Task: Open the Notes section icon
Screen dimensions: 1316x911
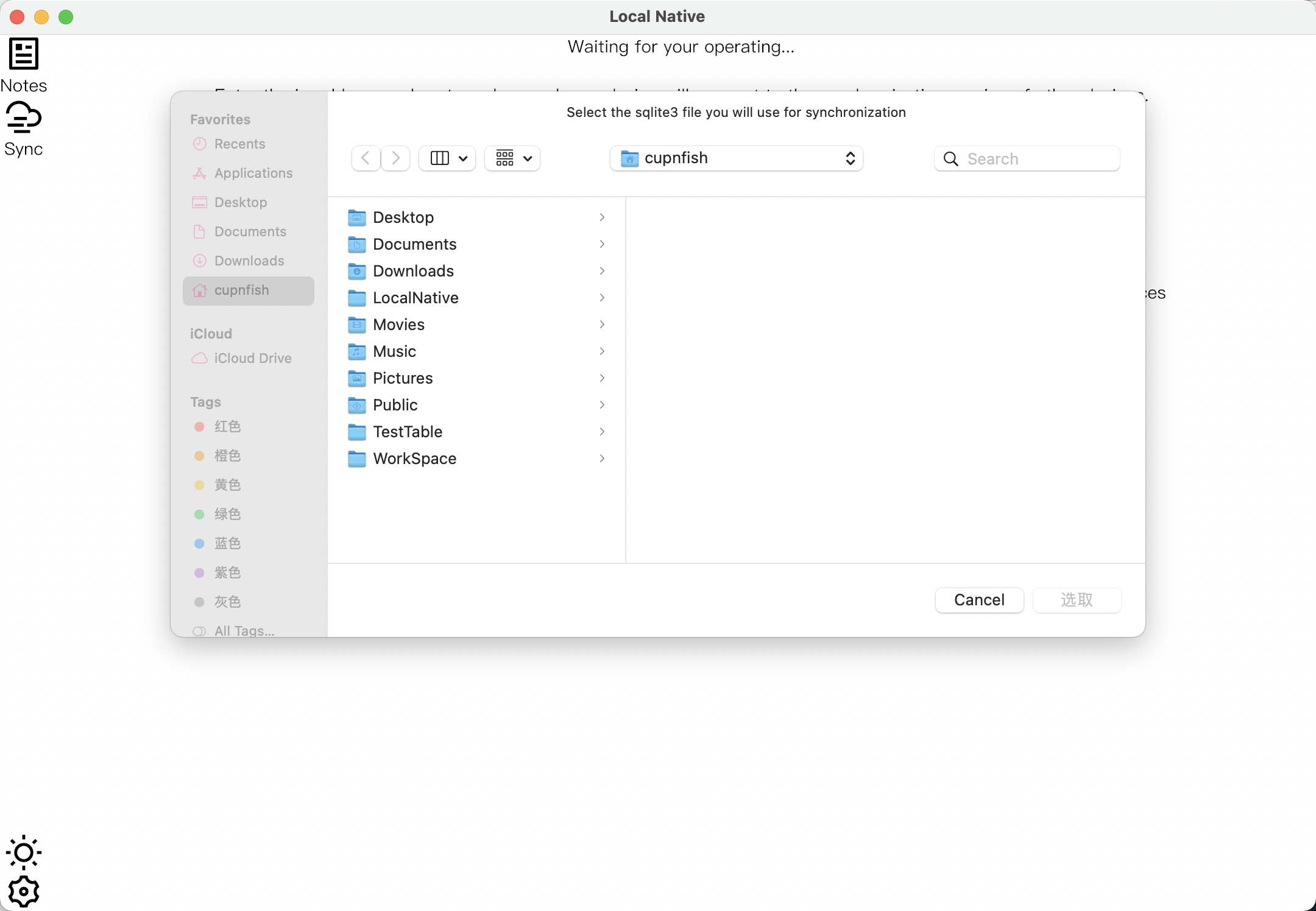Action: 23,54
